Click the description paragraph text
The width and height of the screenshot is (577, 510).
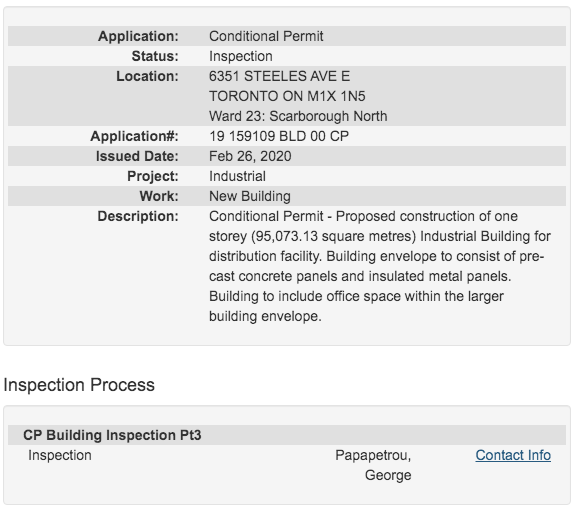380,266
